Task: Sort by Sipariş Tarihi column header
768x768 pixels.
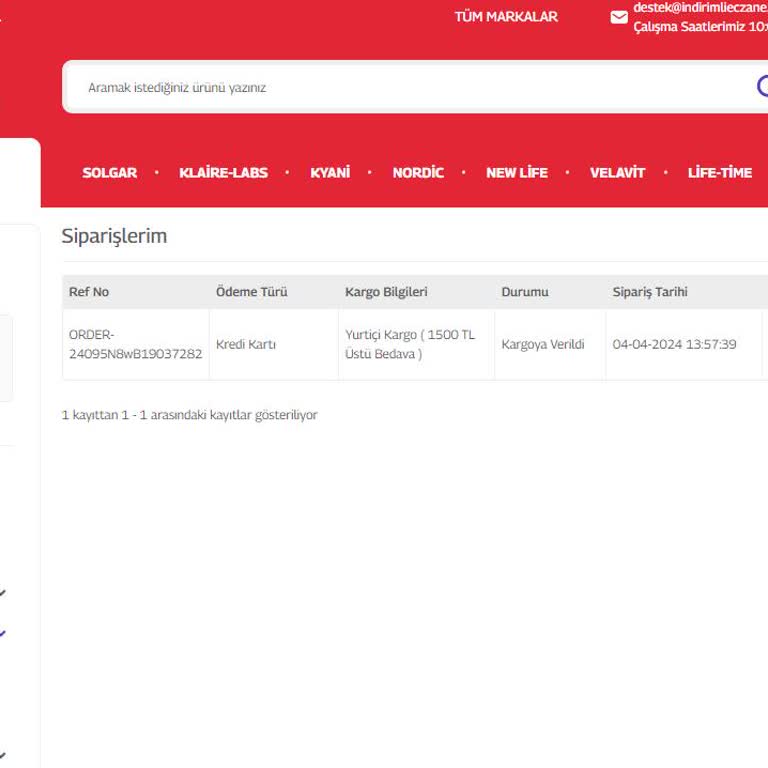Action: 650,292
